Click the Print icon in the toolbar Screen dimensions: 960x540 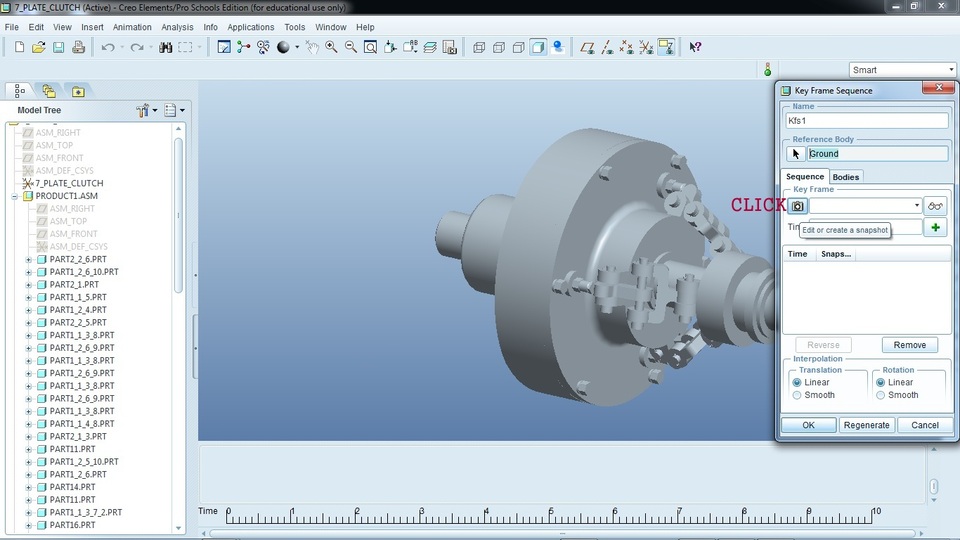[x=78, y=47]
